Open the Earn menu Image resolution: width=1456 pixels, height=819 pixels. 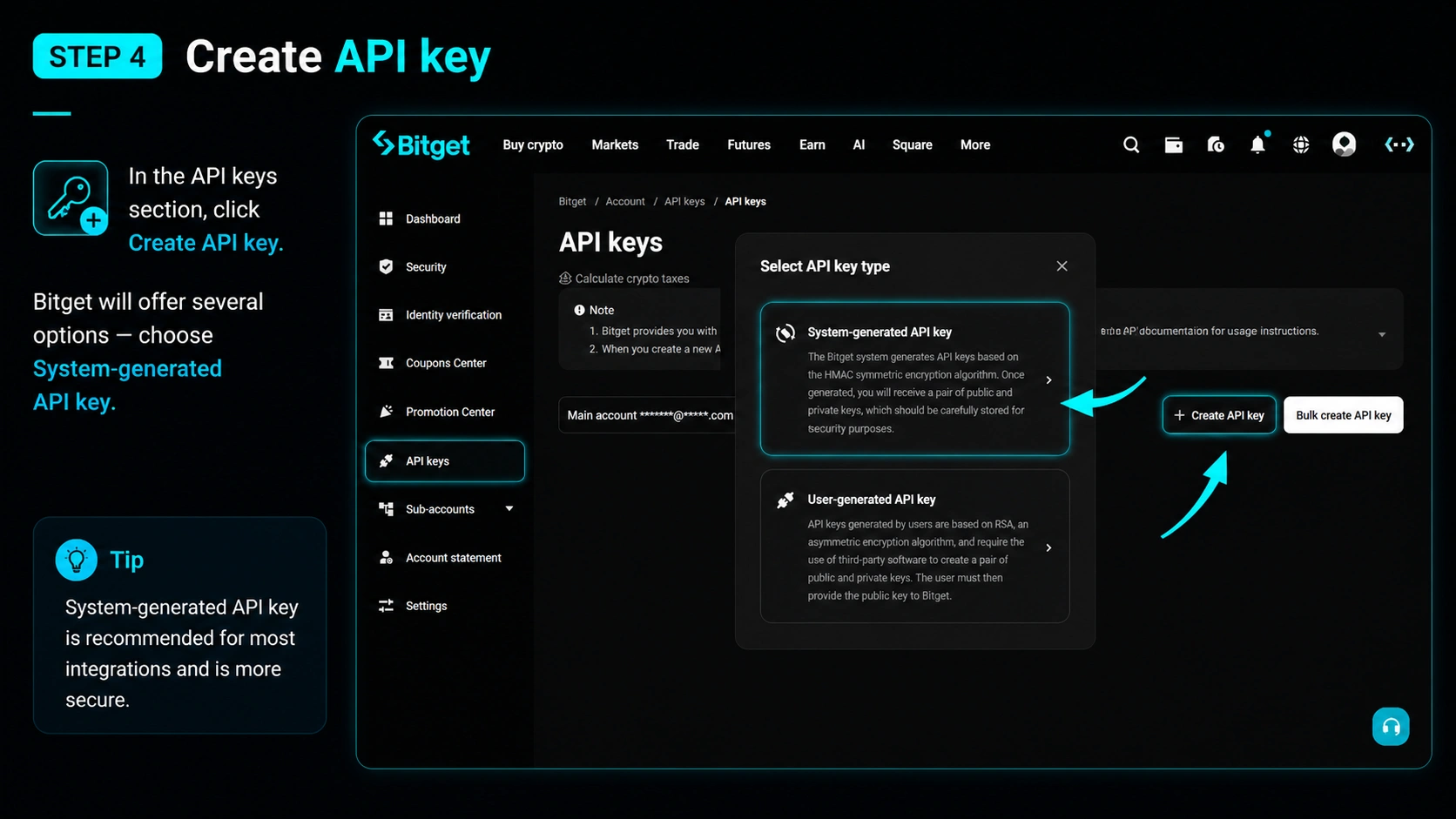pos(812,145)
